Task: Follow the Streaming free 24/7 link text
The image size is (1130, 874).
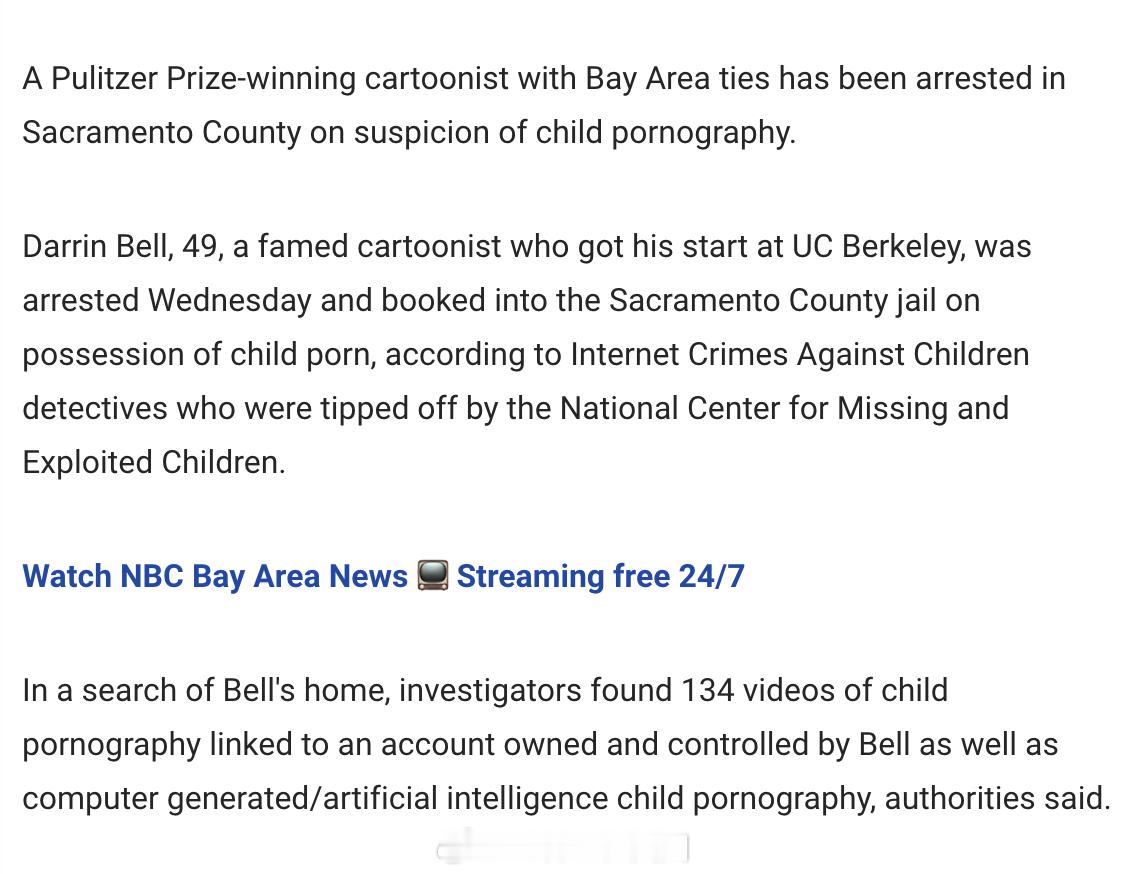Action: tap(600, 576)
